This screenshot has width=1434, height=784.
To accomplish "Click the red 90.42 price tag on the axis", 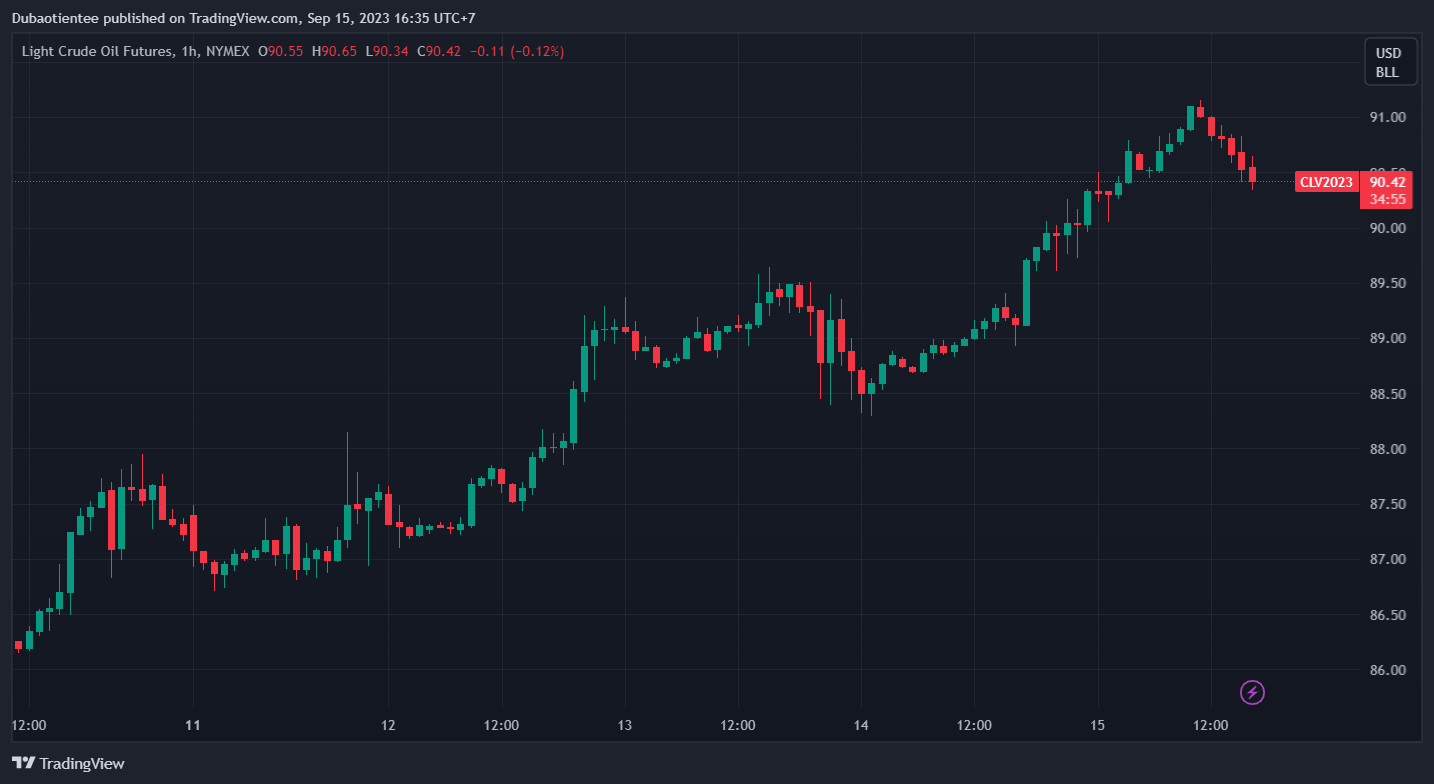I will (1388, 182).
